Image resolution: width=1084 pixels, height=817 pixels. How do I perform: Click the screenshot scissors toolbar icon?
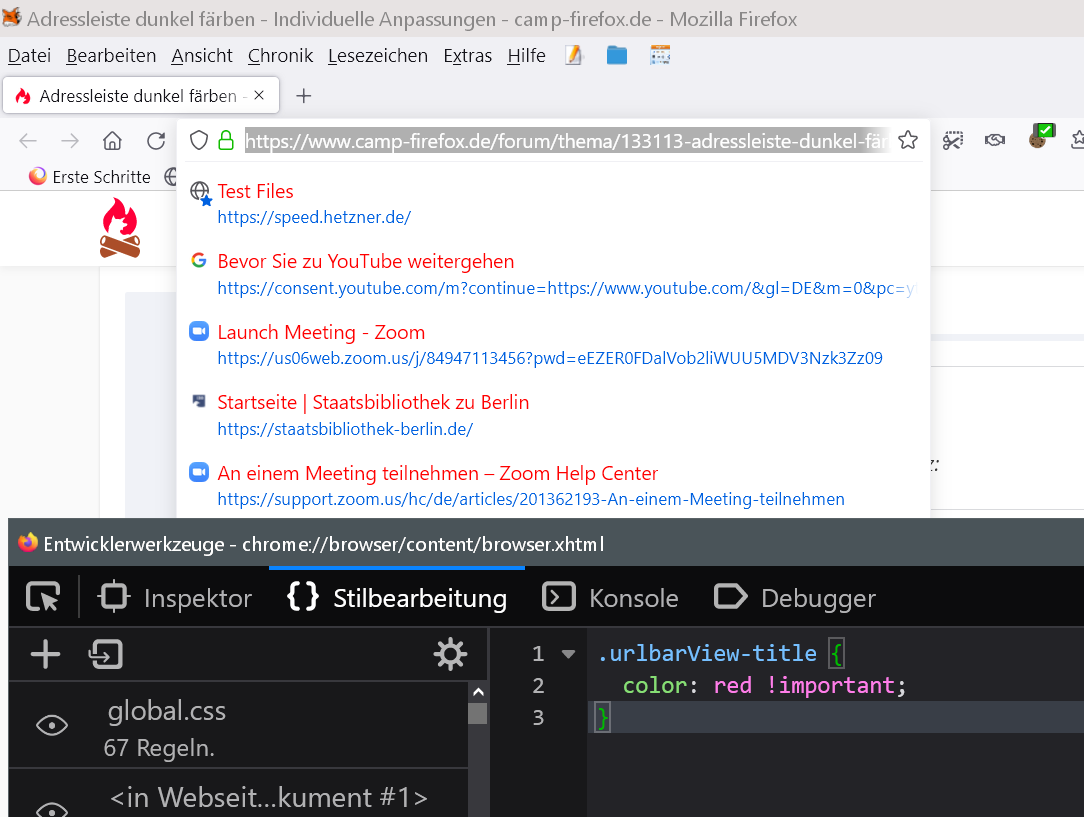[x=952, y=141]
